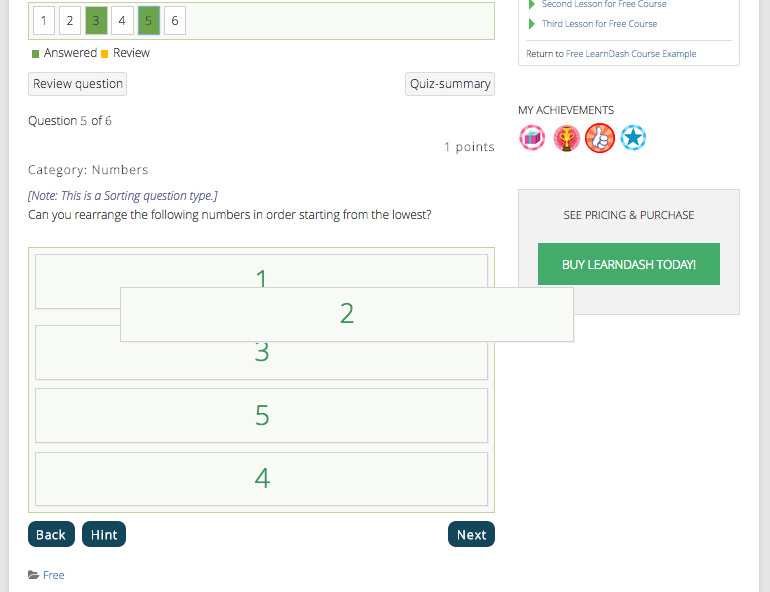This screenshot has height=592, width=770.
Task: Click green arrow beside Third Lesson
Action: 532,24
